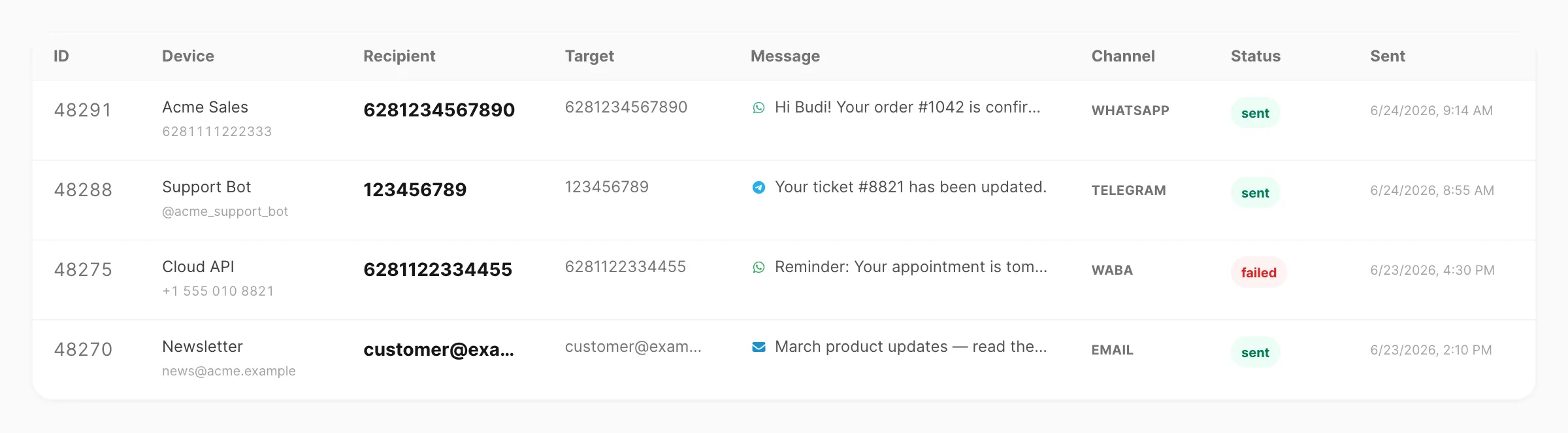1568x433 pixels.
Task: Click Channel column header
Action: 1123,56
